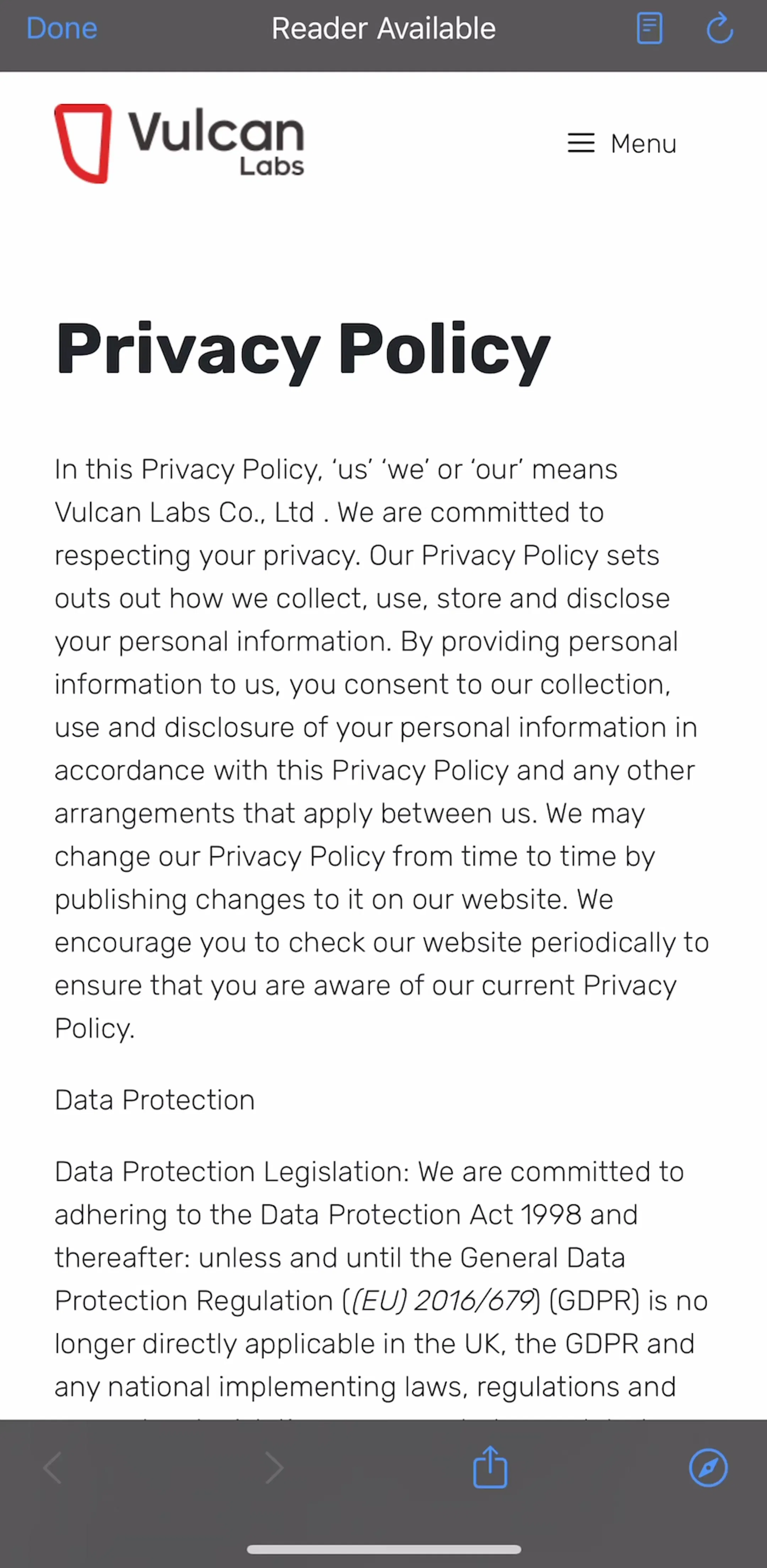Select the Privacy Policy heading
This screenshot has height=1568, width=767.
click(303, 352)
